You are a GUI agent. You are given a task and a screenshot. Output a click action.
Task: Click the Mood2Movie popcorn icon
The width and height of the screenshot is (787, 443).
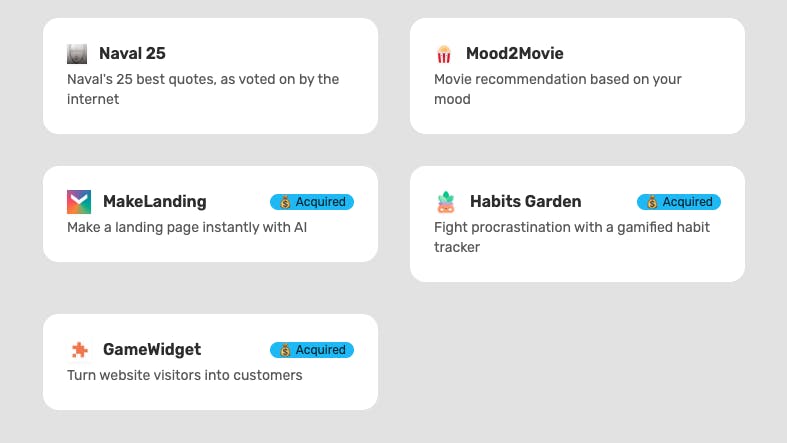click(x=444, y=54)
